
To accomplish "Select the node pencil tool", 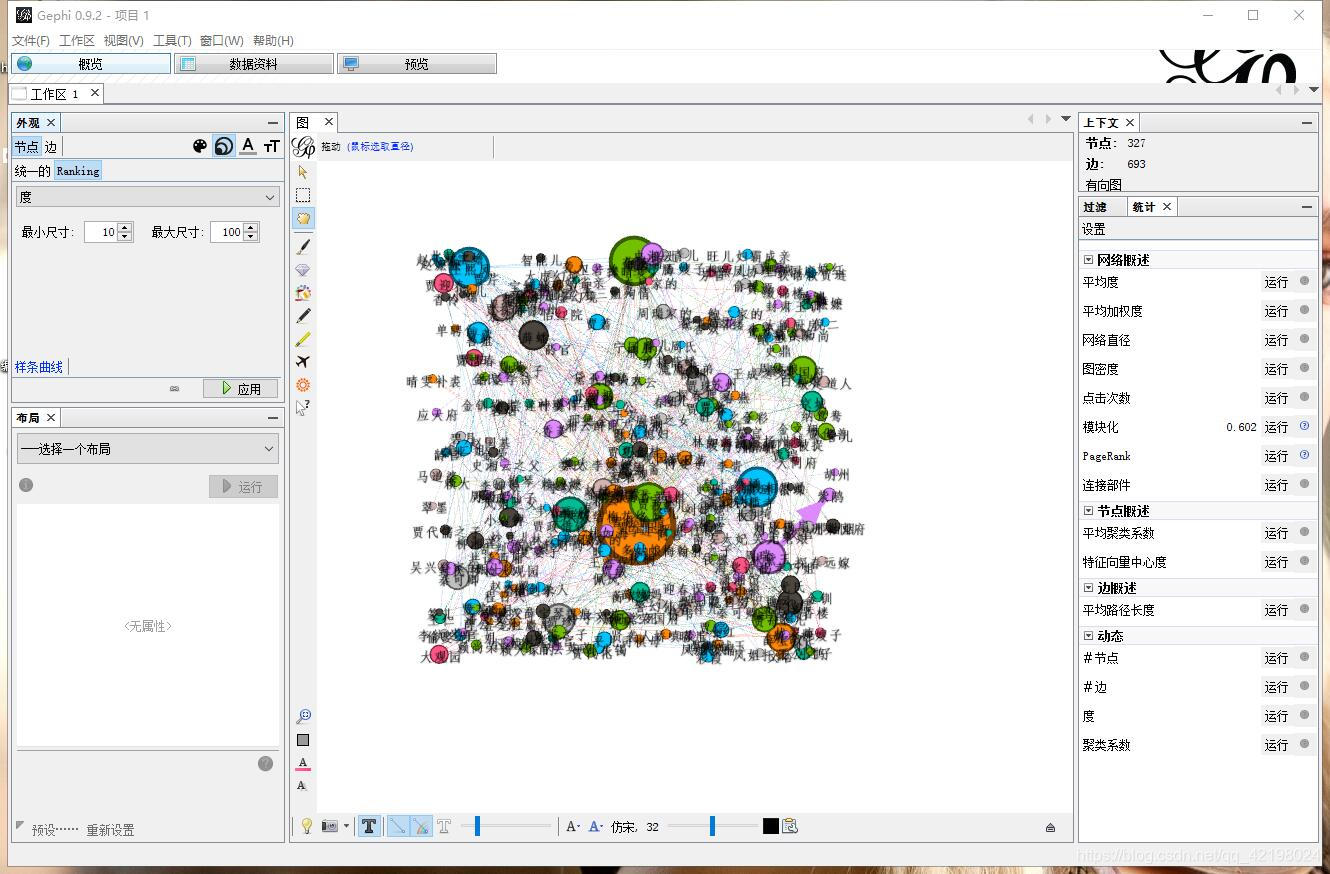I will (303, 316).
